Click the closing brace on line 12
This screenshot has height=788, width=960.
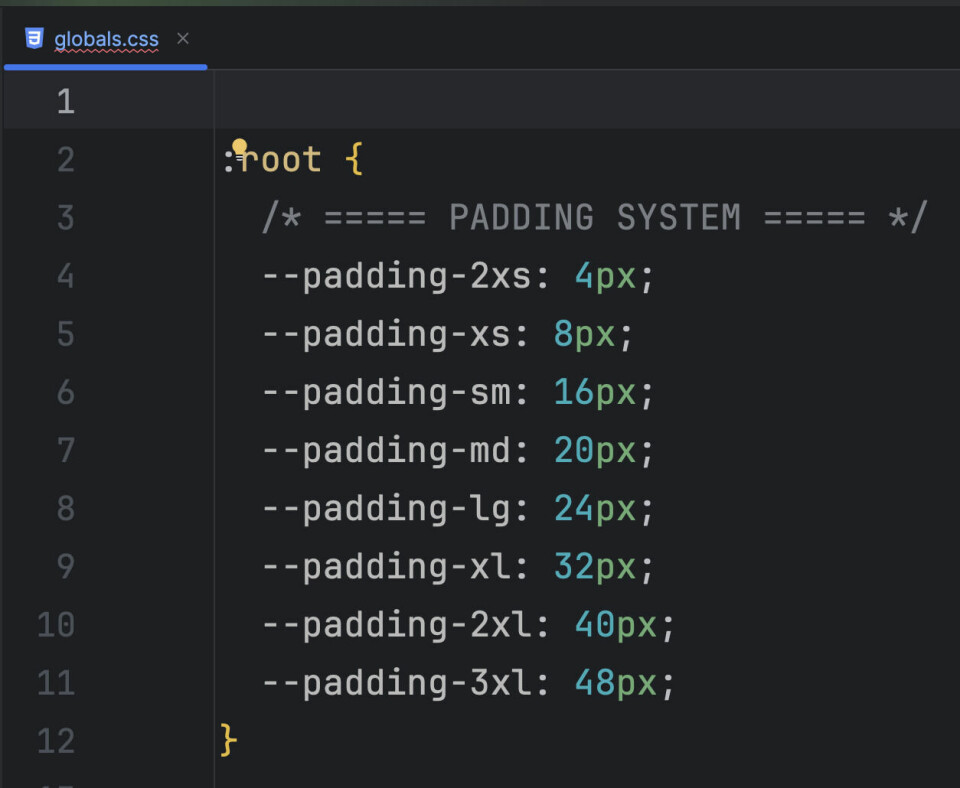(228, 740)
